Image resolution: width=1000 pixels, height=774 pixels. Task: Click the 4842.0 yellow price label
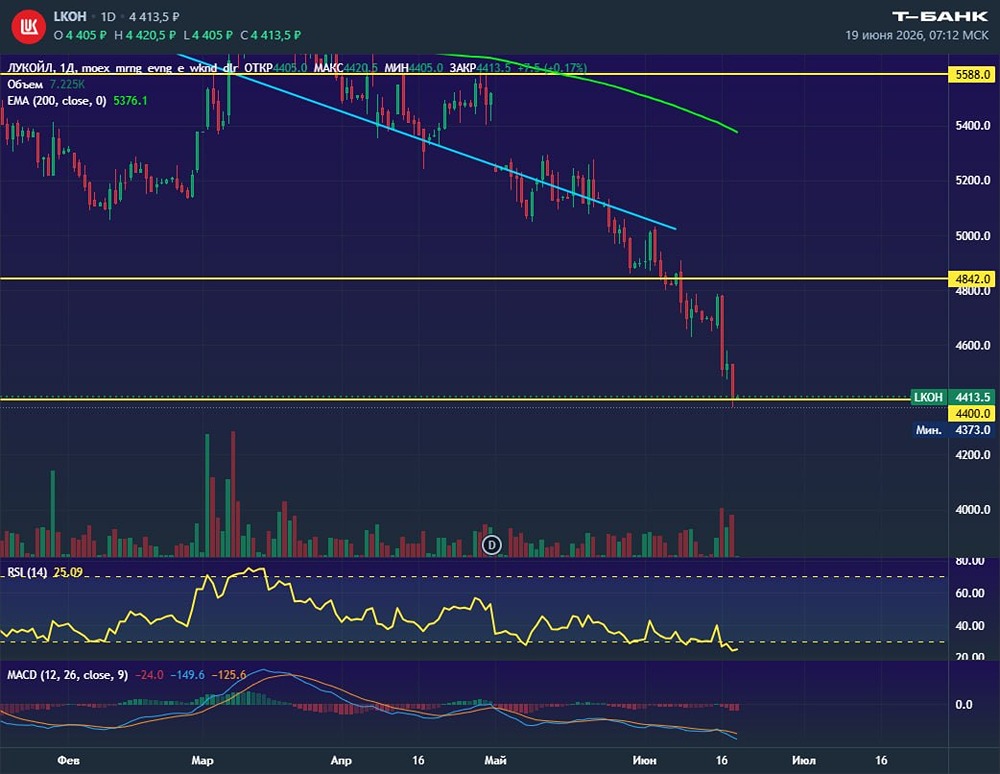click(972, 279)
